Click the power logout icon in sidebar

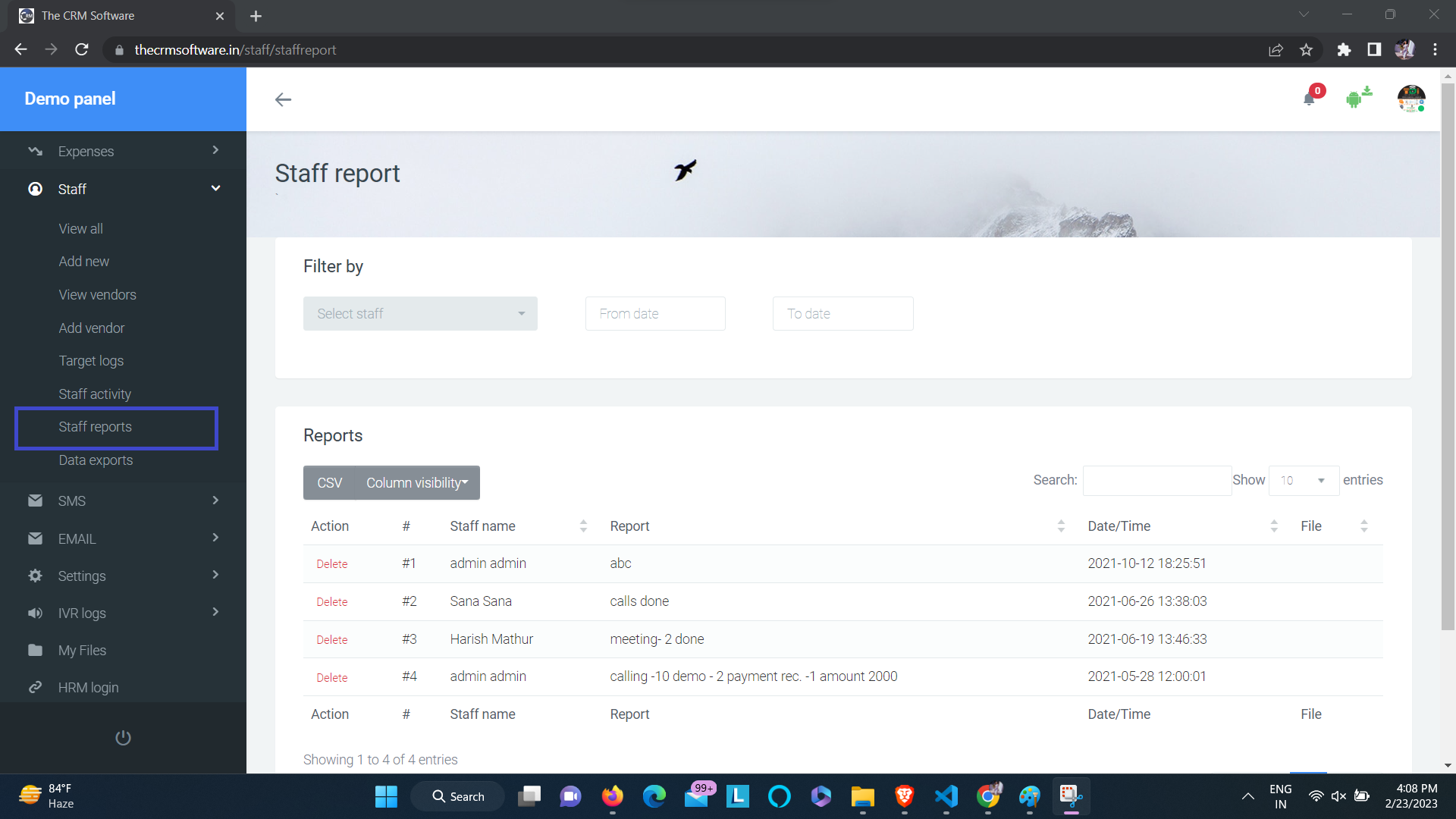(x=123, y=738)
